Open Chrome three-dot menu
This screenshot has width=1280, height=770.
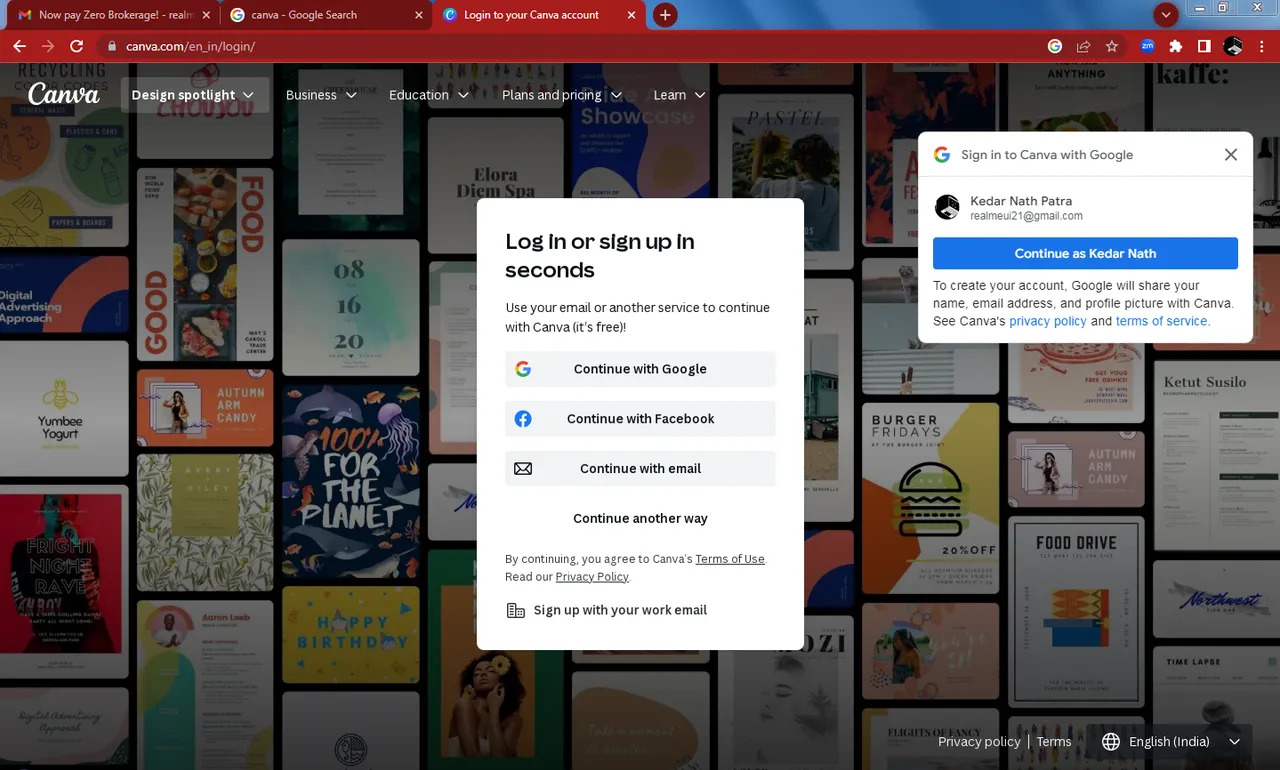[x=1261, y=46]
